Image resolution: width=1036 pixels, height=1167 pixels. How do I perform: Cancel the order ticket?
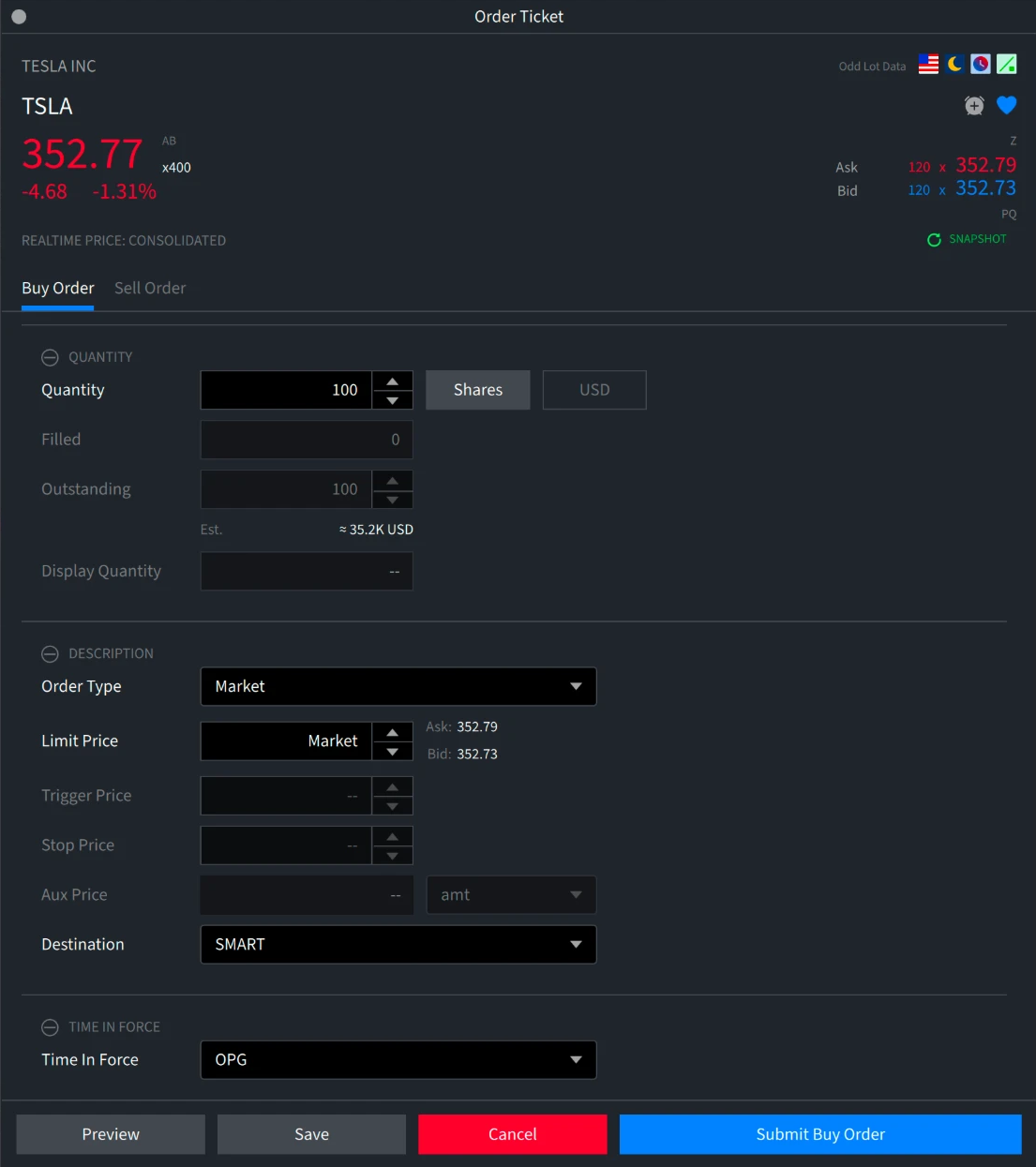[513, 1134]
